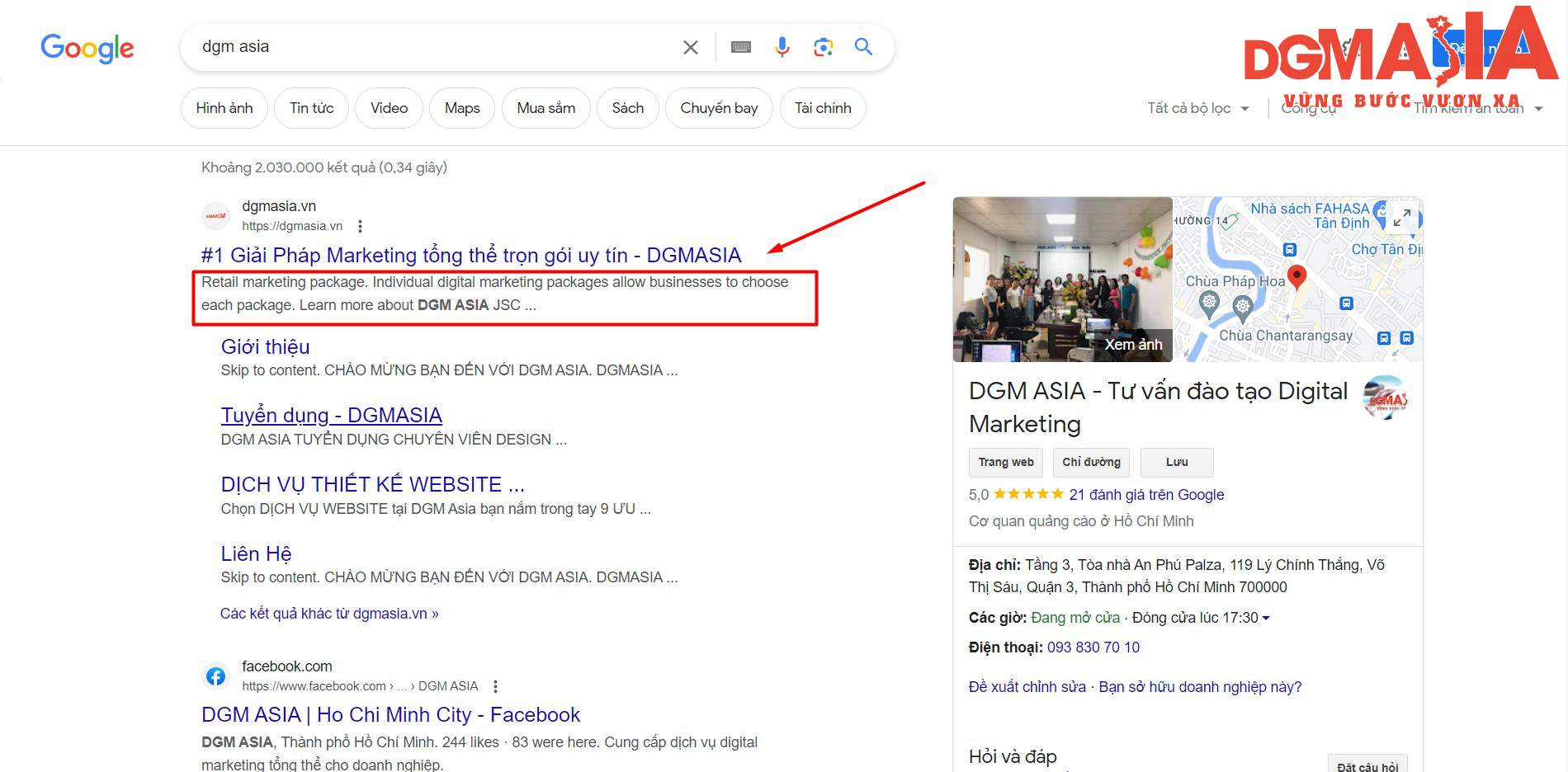Click the red location pin on map
This screenshot has width=1568, height=772.
[1296, 277]
